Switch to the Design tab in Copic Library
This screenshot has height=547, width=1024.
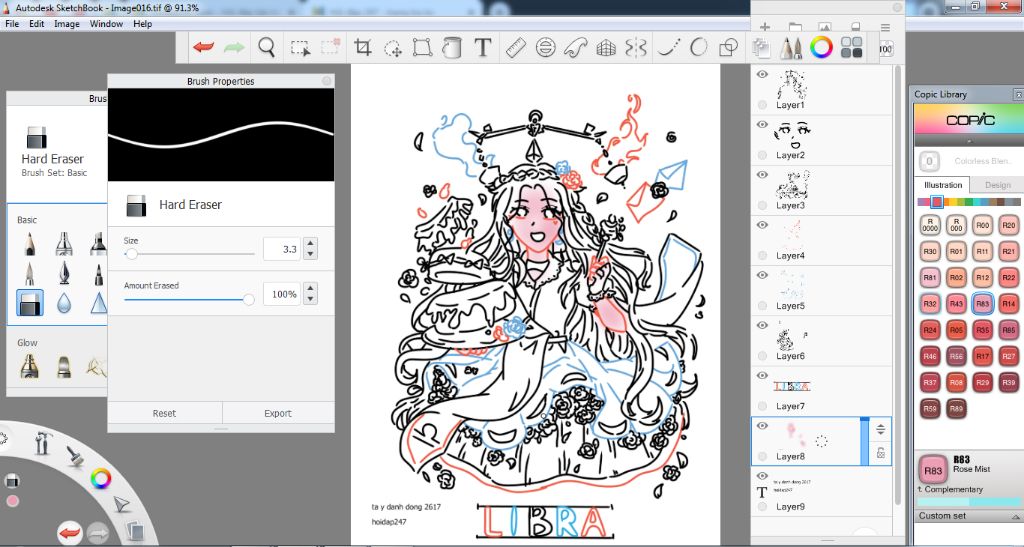pos(997,185)
